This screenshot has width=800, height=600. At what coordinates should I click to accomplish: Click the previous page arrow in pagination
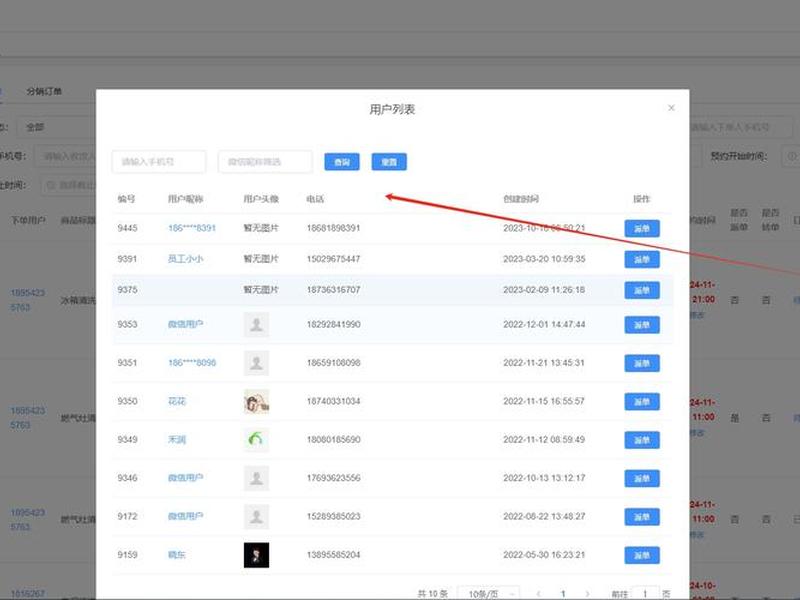click(x=538, y=594)
